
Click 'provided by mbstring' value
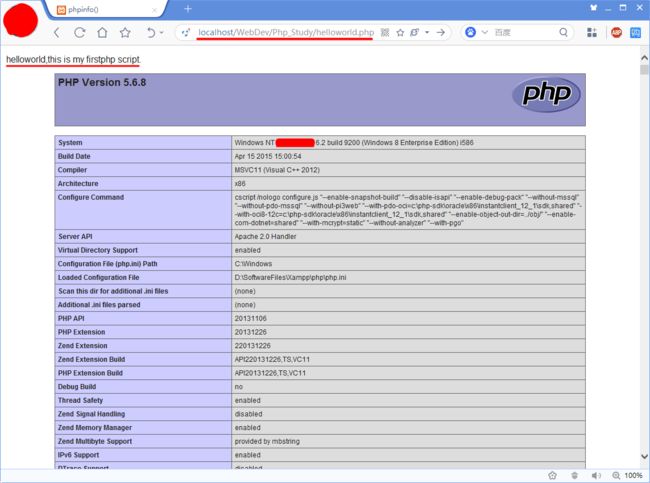pos(267,442)
